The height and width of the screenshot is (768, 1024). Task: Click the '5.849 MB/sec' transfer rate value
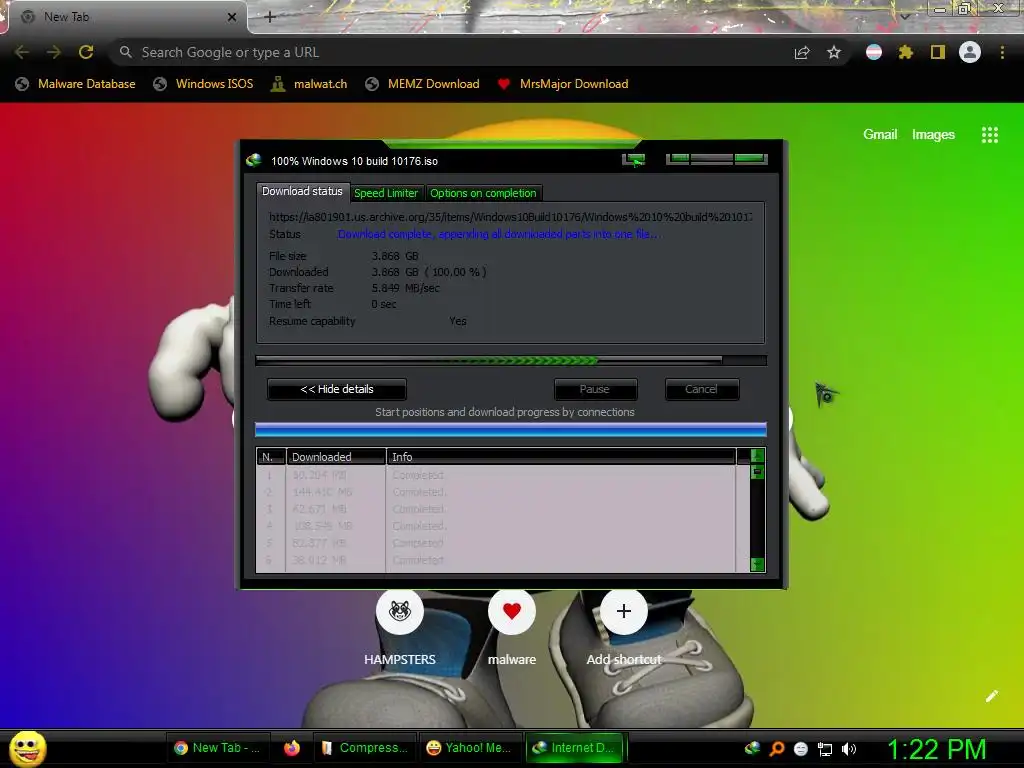(x=406, y=288)
